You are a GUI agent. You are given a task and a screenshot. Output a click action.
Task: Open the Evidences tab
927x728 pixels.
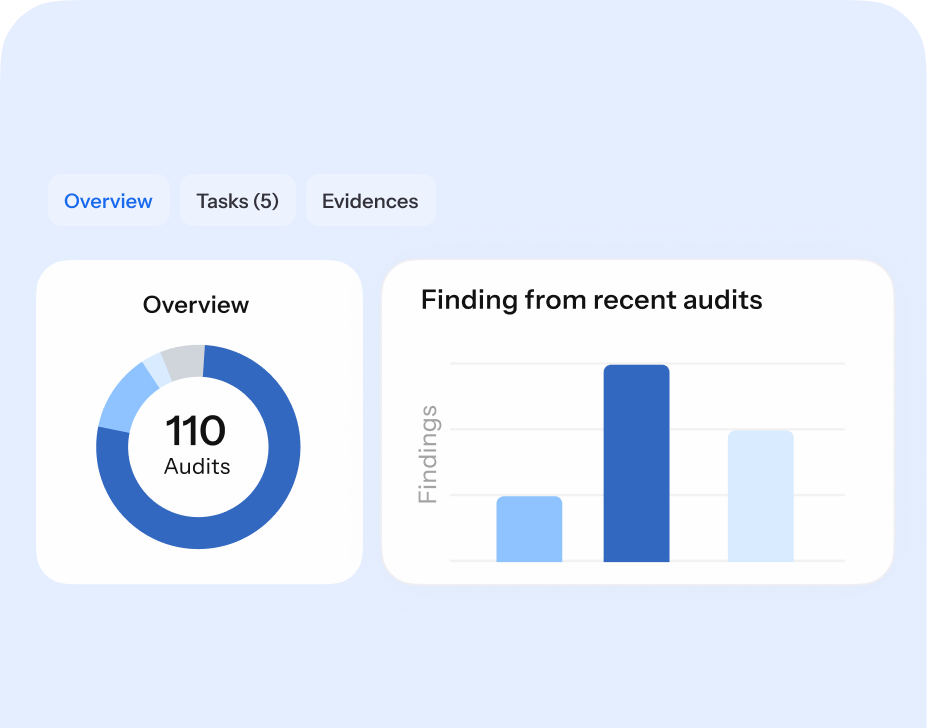click(370, 200)
